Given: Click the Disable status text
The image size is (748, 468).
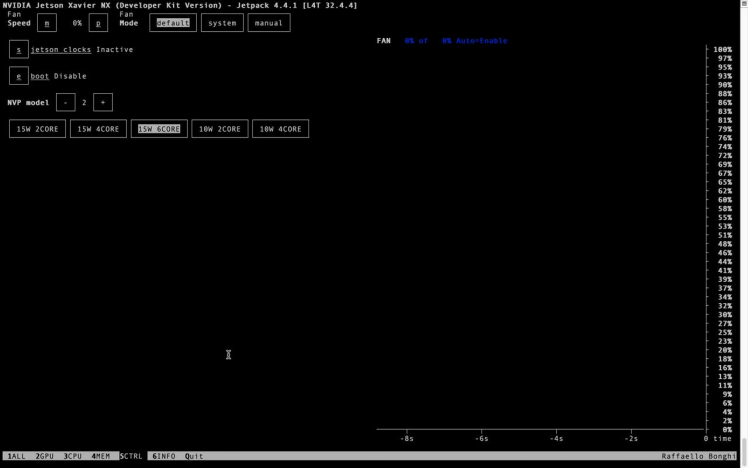Looking at the screenshot, I should 70,76.
